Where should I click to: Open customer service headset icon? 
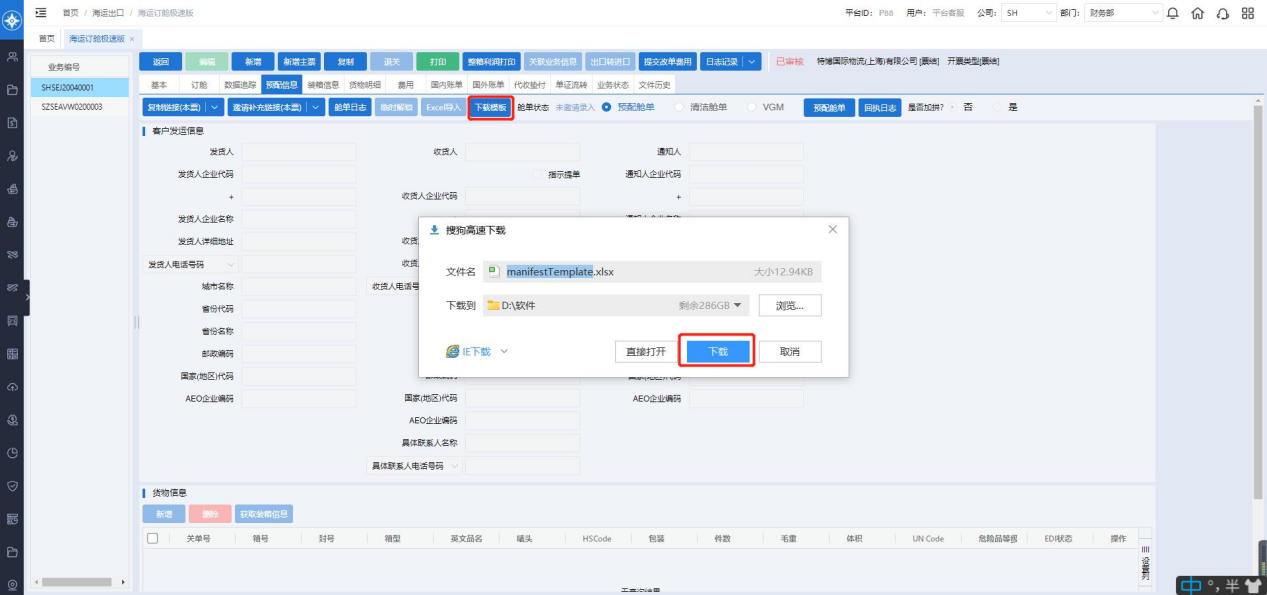click(1221, 13)
